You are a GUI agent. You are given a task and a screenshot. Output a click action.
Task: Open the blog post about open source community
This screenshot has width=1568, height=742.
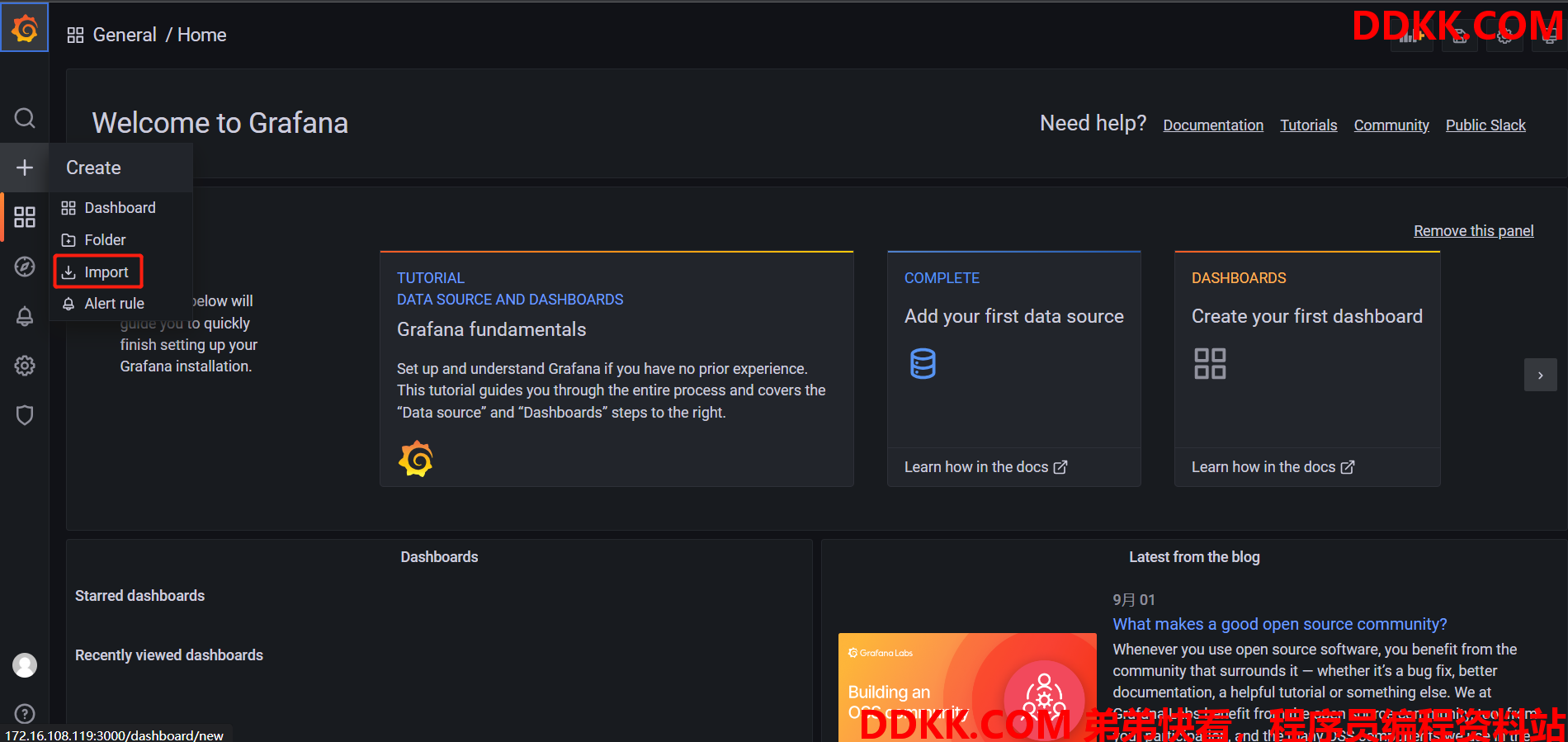(1279, 625)
